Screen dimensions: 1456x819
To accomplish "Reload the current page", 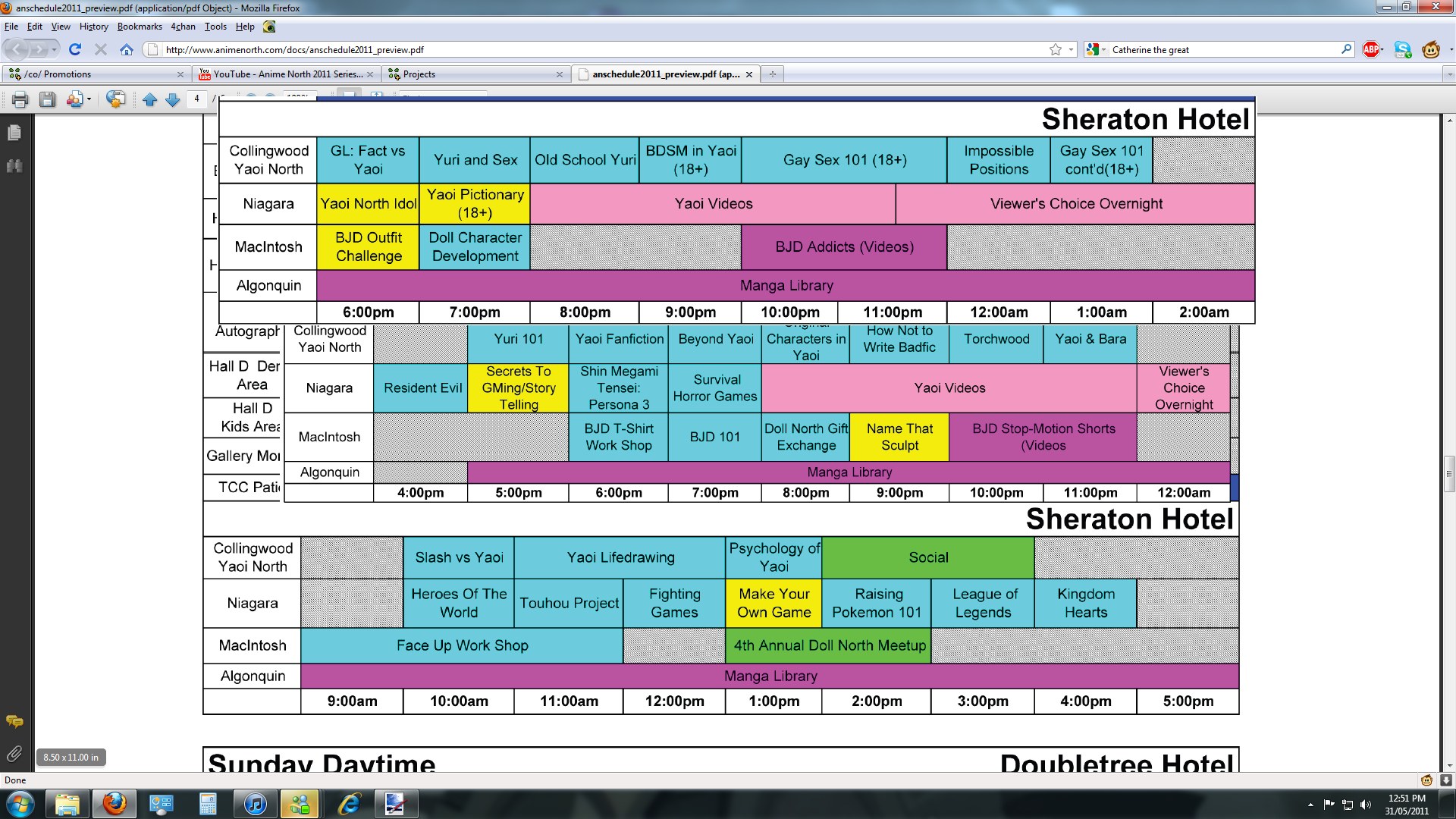I will (x=74, y=50).
